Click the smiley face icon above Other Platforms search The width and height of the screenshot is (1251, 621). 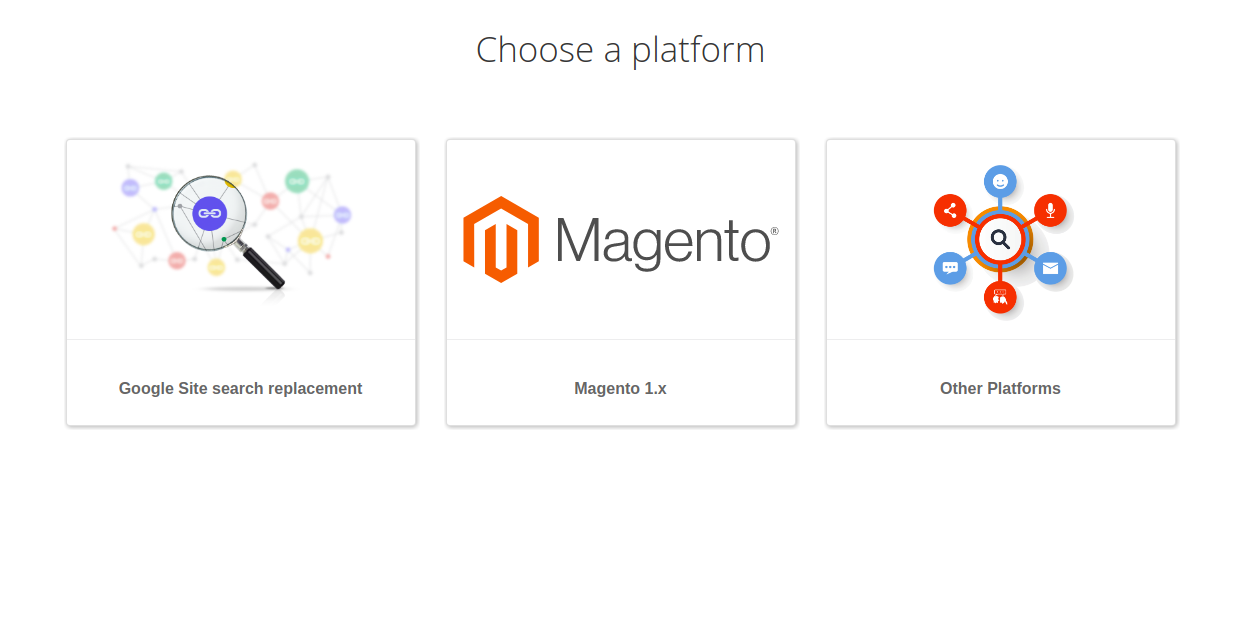point(1000,181)
